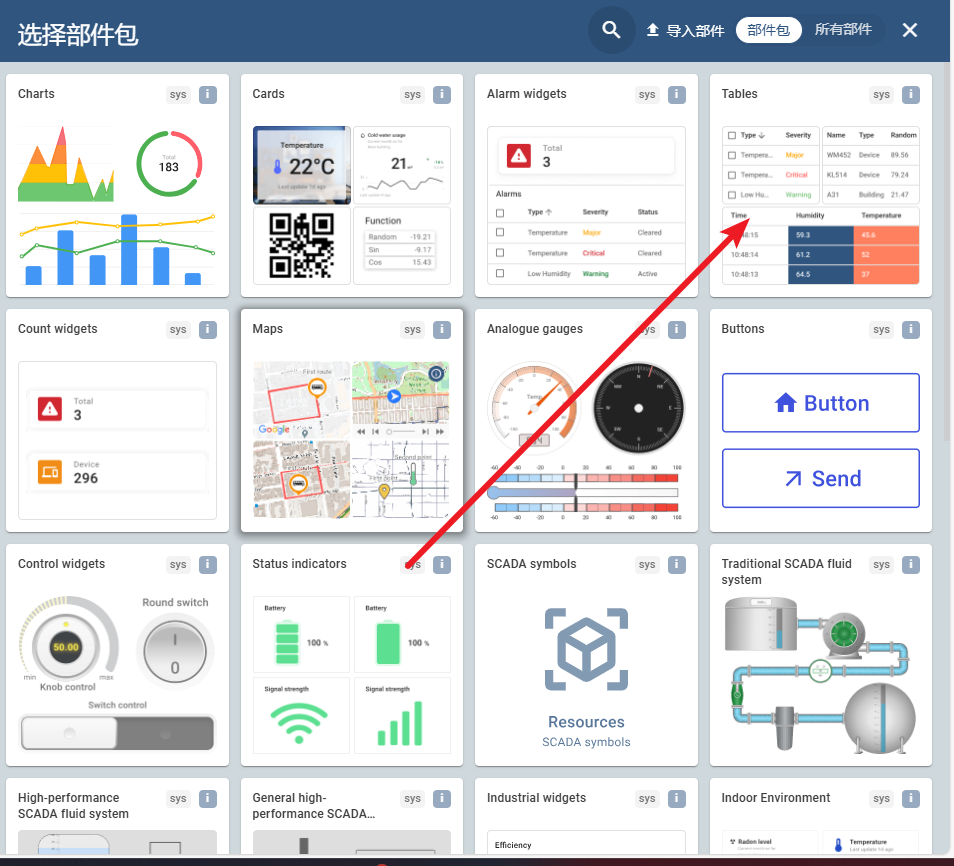The image size is (954, 866).
Task: Show info for Status indicators bundle
Action: [442, 564]
